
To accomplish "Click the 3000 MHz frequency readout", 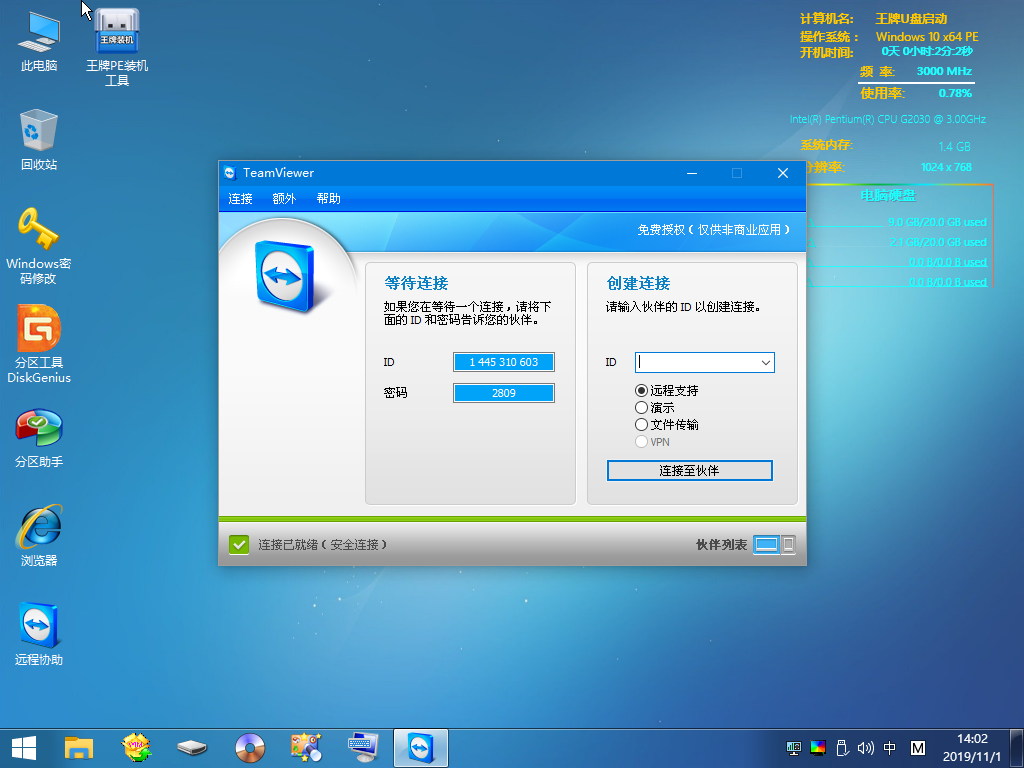I will coord(944,71).
